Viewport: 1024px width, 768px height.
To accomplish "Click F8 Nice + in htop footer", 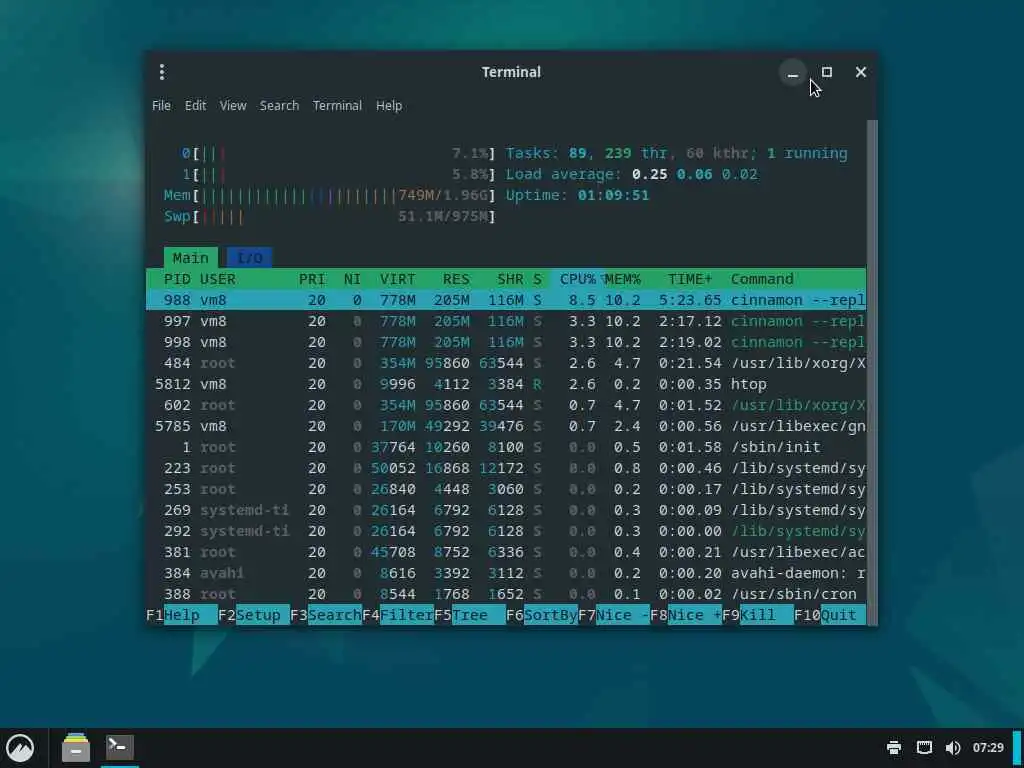I will (686, 615).
